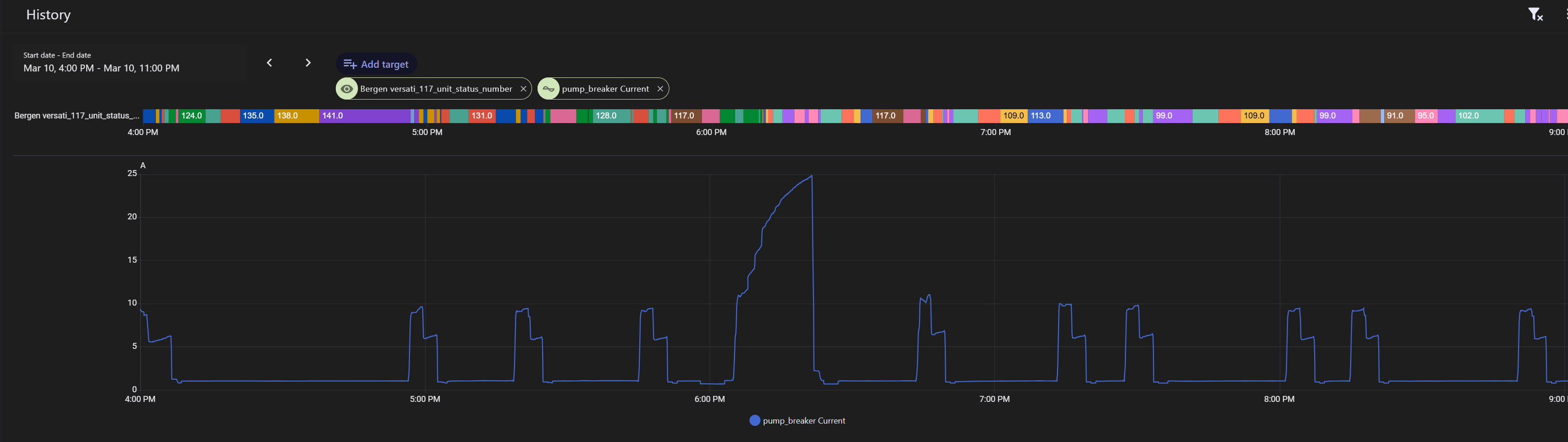Image resolution: width=1568 pixels, height=442 pixels.
Task: Clear filters with the remove-filter icon
Action: click(x=1535, y=15)
